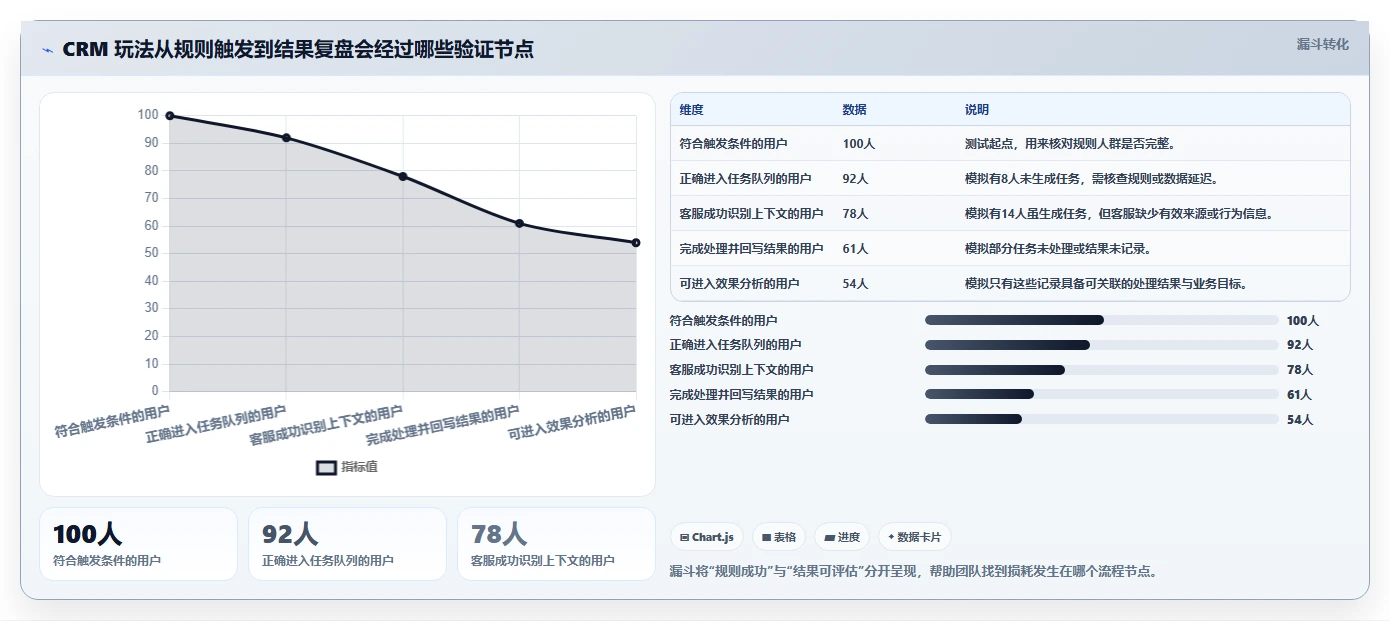
Task: Click progress label 正确进入任务队列的用户
Action: pos(735,345)
